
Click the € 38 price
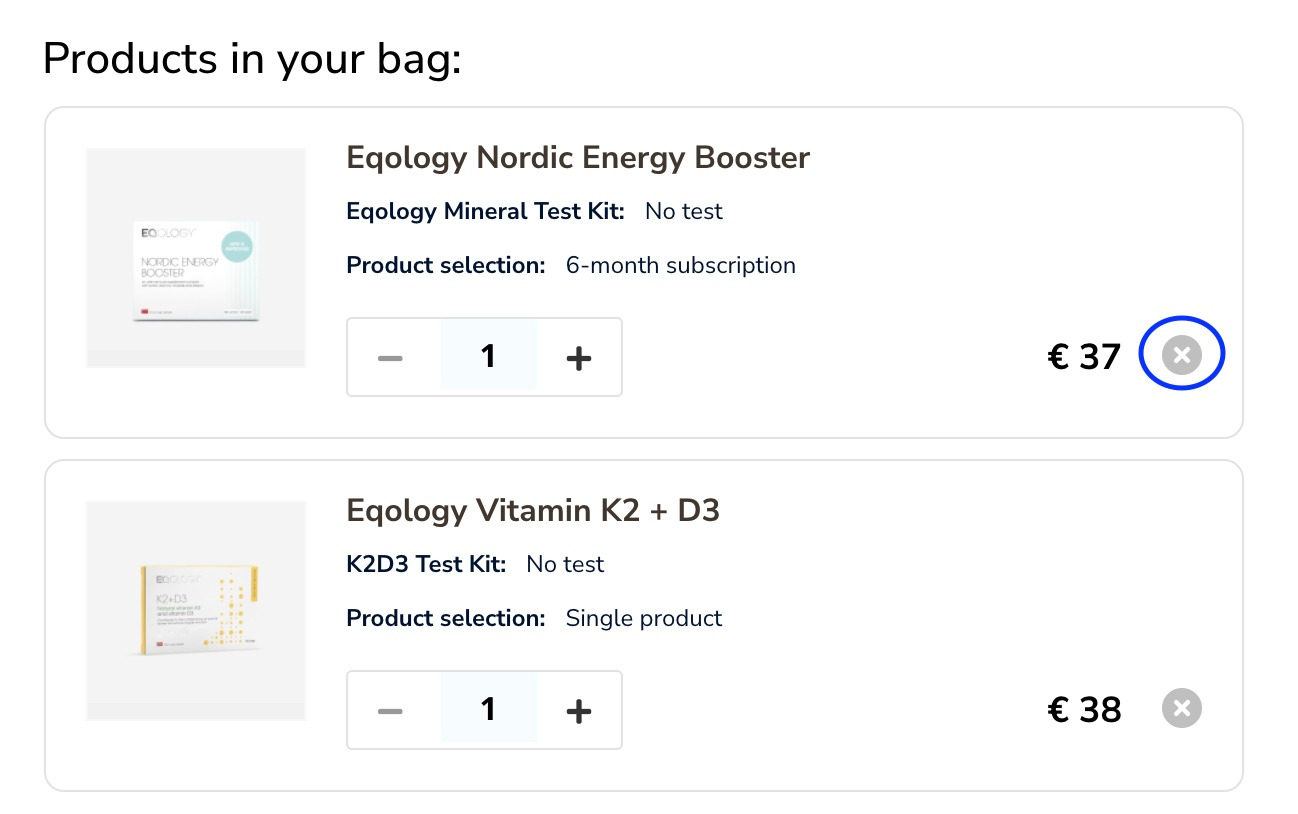(x=1084, y=710)
